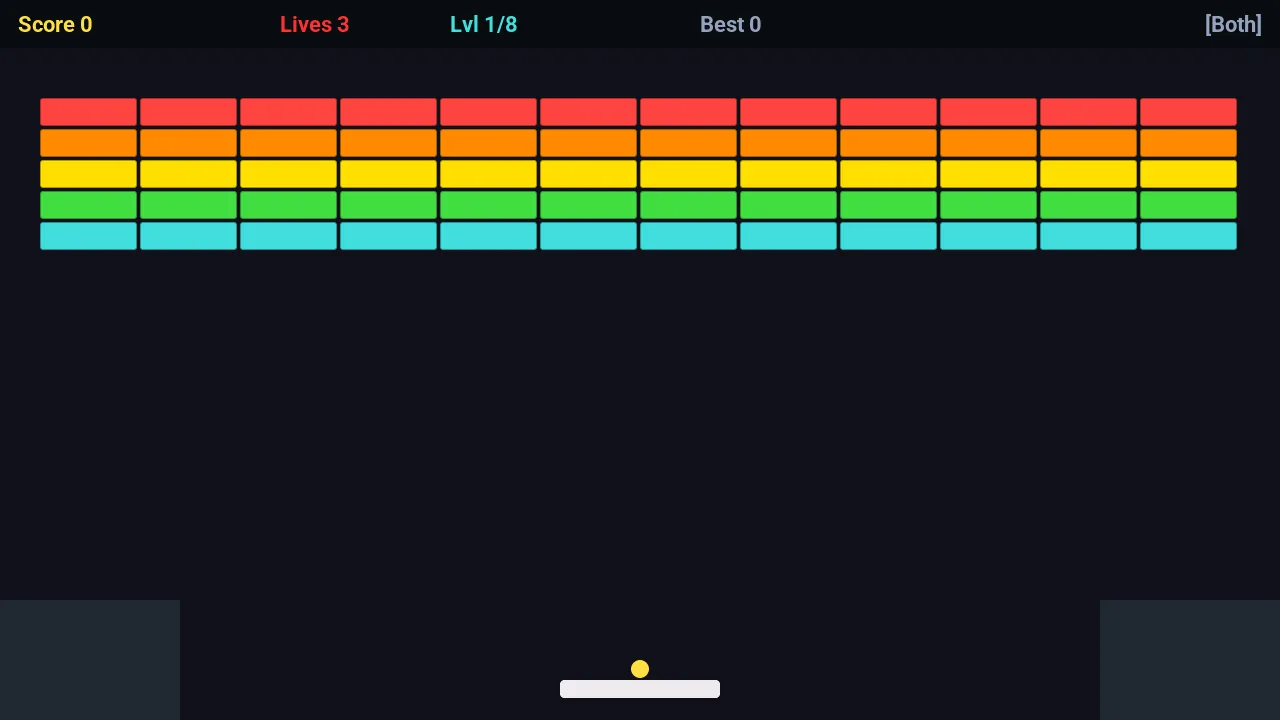This screenshot has width=1280, height=720.
Task: Click the white paddle
Action: 640,689
